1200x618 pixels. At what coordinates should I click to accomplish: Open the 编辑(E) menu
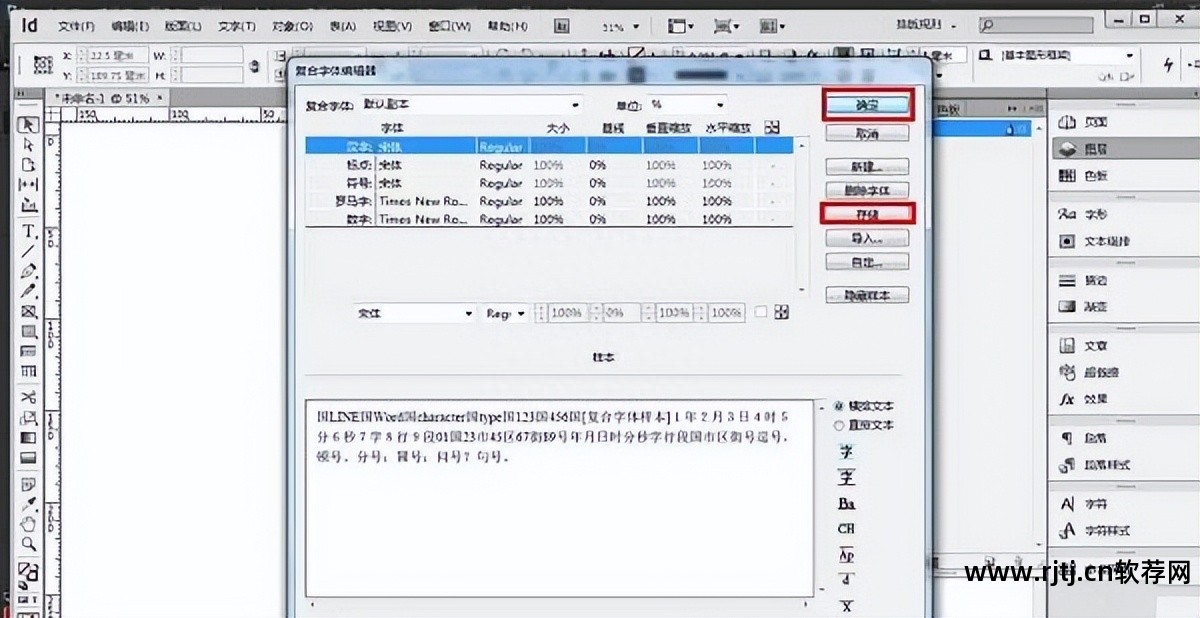click(x=130, y=27)
